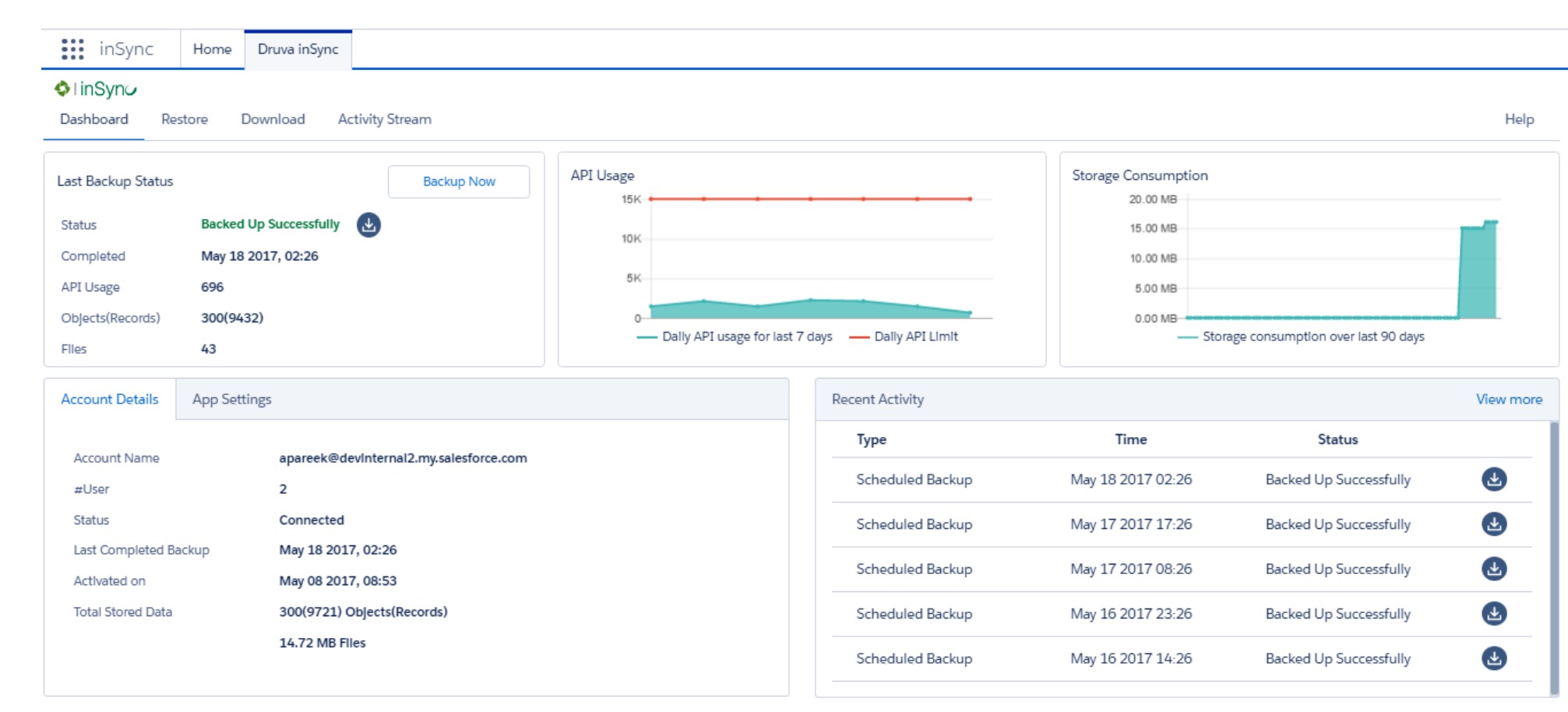Download May 16 2017 23:26 backup log
This screenshot has height=712, width=1568.
point(1493,614)
